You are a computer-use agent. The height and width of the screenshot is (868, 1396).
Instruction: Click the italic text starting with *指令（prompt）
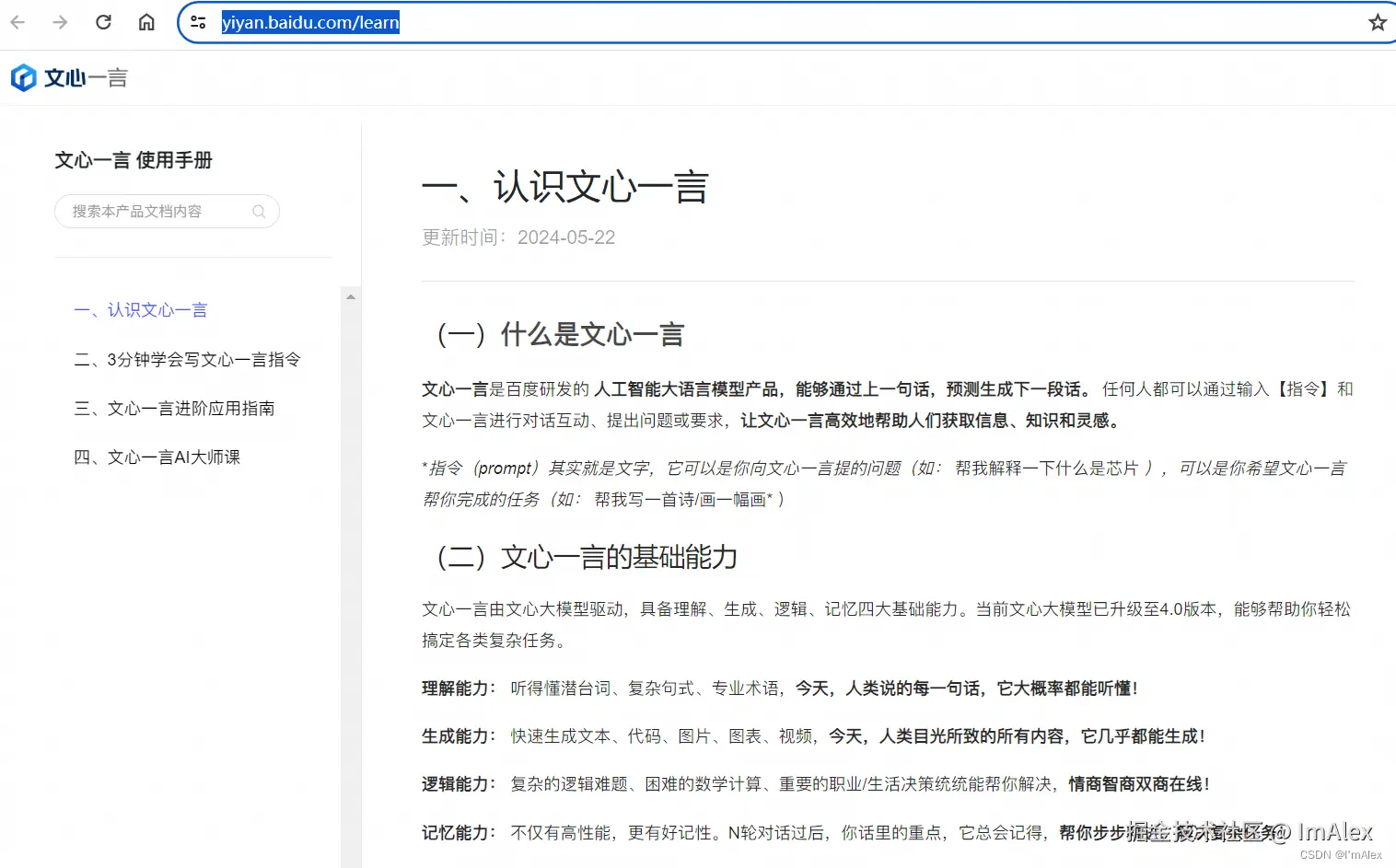884,484
